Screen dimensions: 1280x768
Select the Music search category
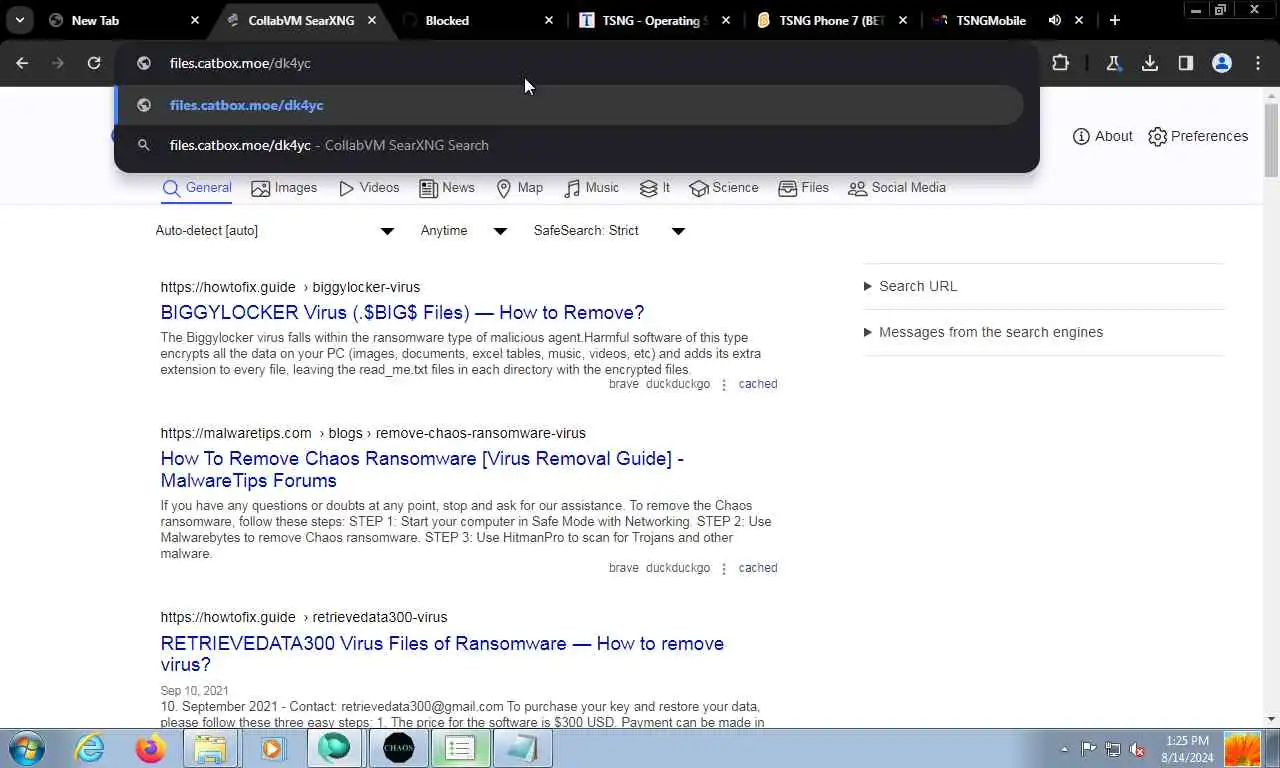(x=591, y=188)
